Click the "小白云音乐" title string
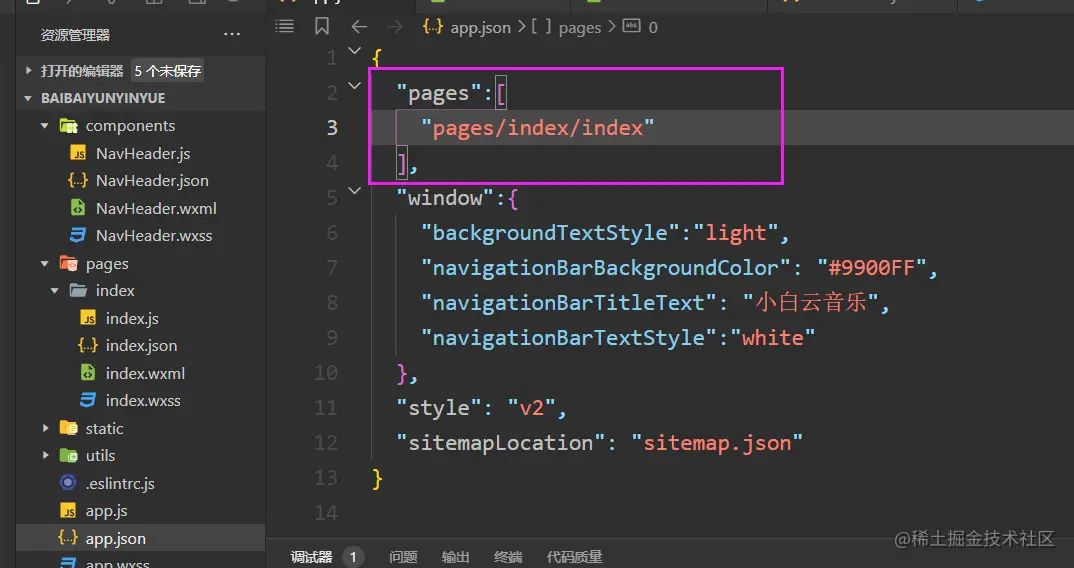Image resolution: width=1074 pixels, height=568 pixels. pos(811,302)
